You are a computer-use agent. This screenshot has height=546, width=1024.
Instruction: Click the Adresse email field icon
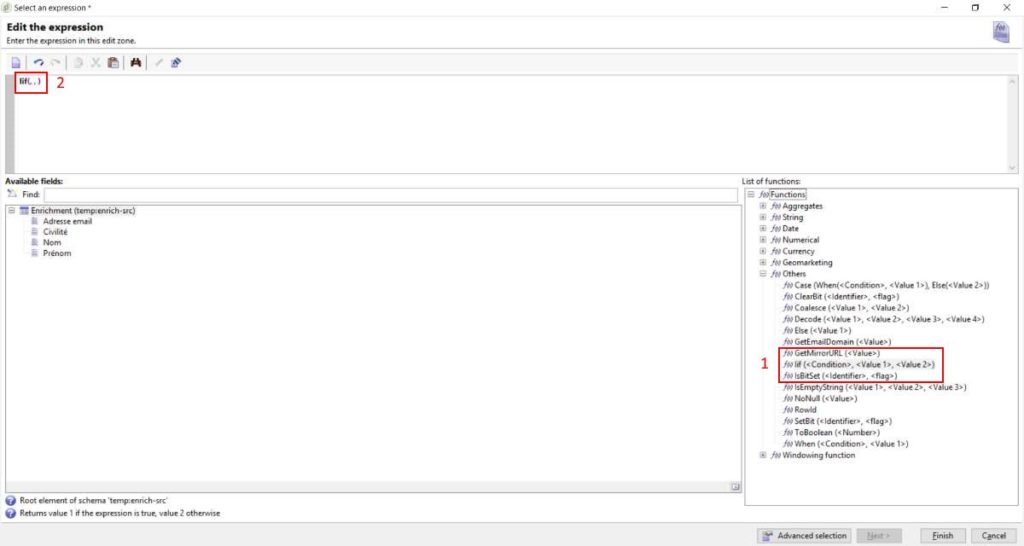click(x=35, y=221)
